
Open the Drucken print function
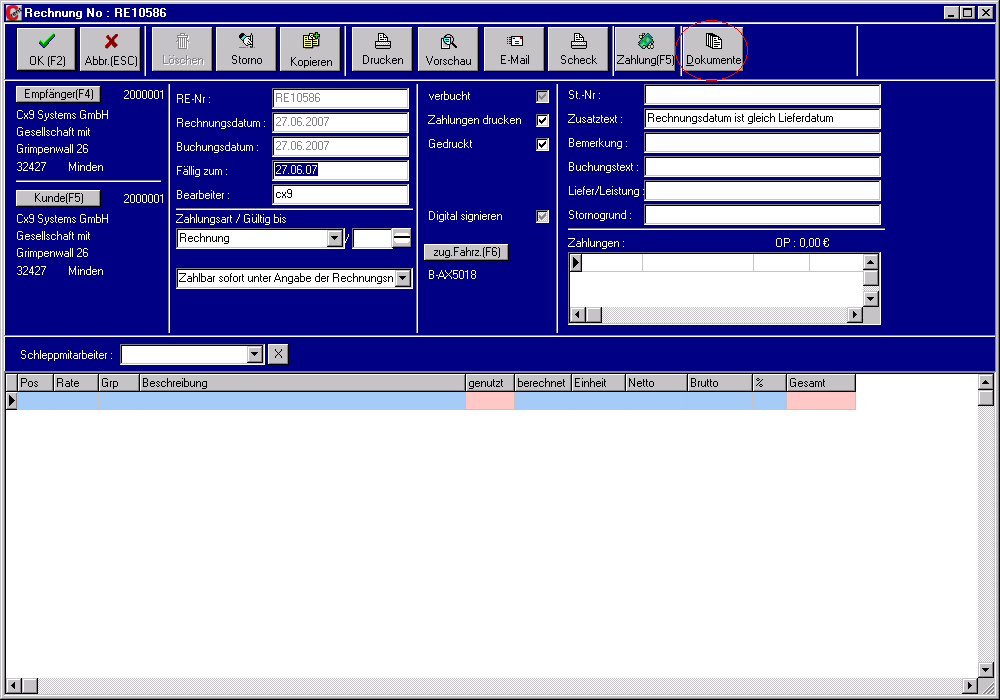click(382, 48)
